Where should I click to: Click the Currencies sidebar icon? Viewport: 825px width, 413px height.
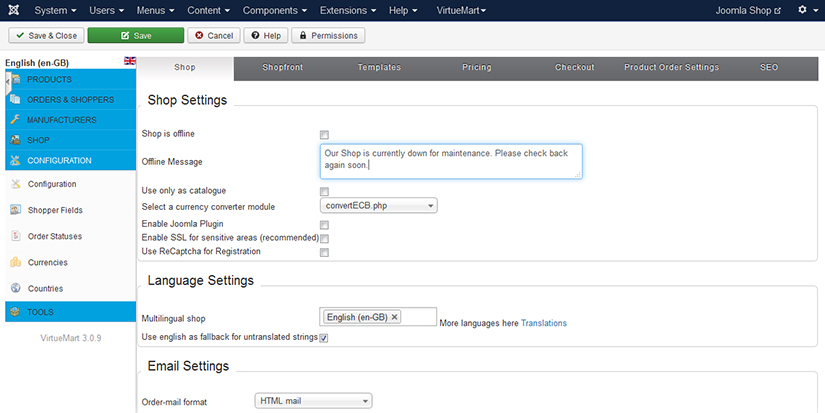[x=16, y=263]
